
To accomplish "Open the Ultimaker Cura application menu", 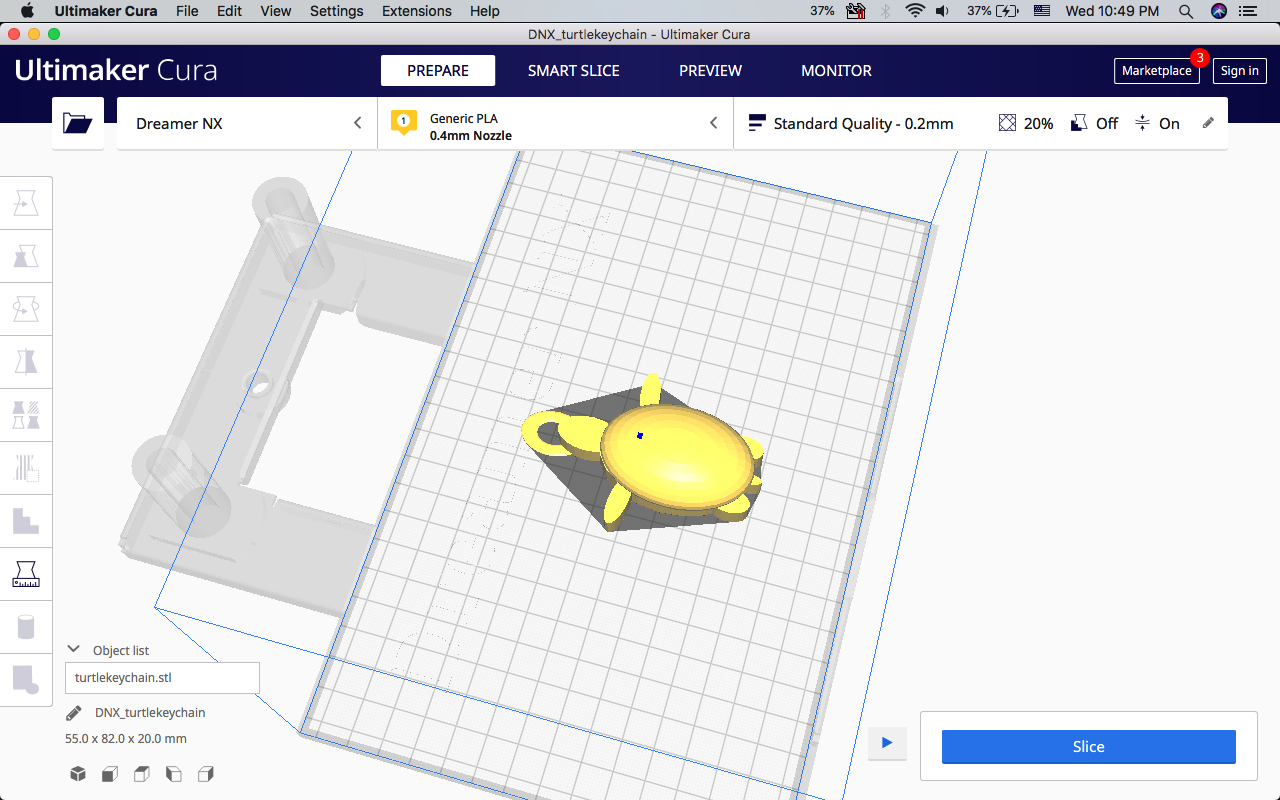I will point(106,11).
